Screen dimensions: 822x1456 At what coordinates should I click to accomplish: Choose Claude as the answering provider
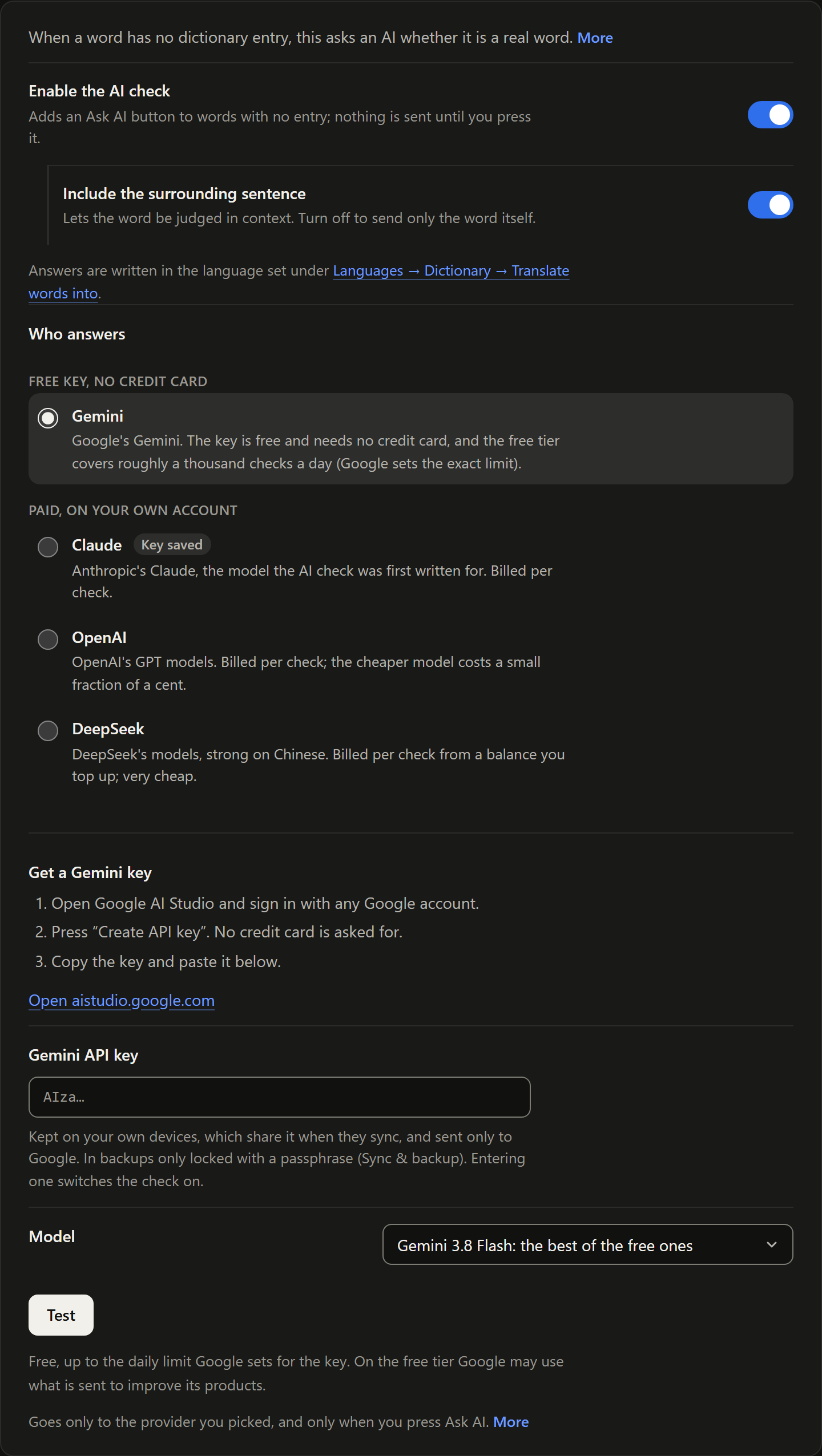click(48, 547)
